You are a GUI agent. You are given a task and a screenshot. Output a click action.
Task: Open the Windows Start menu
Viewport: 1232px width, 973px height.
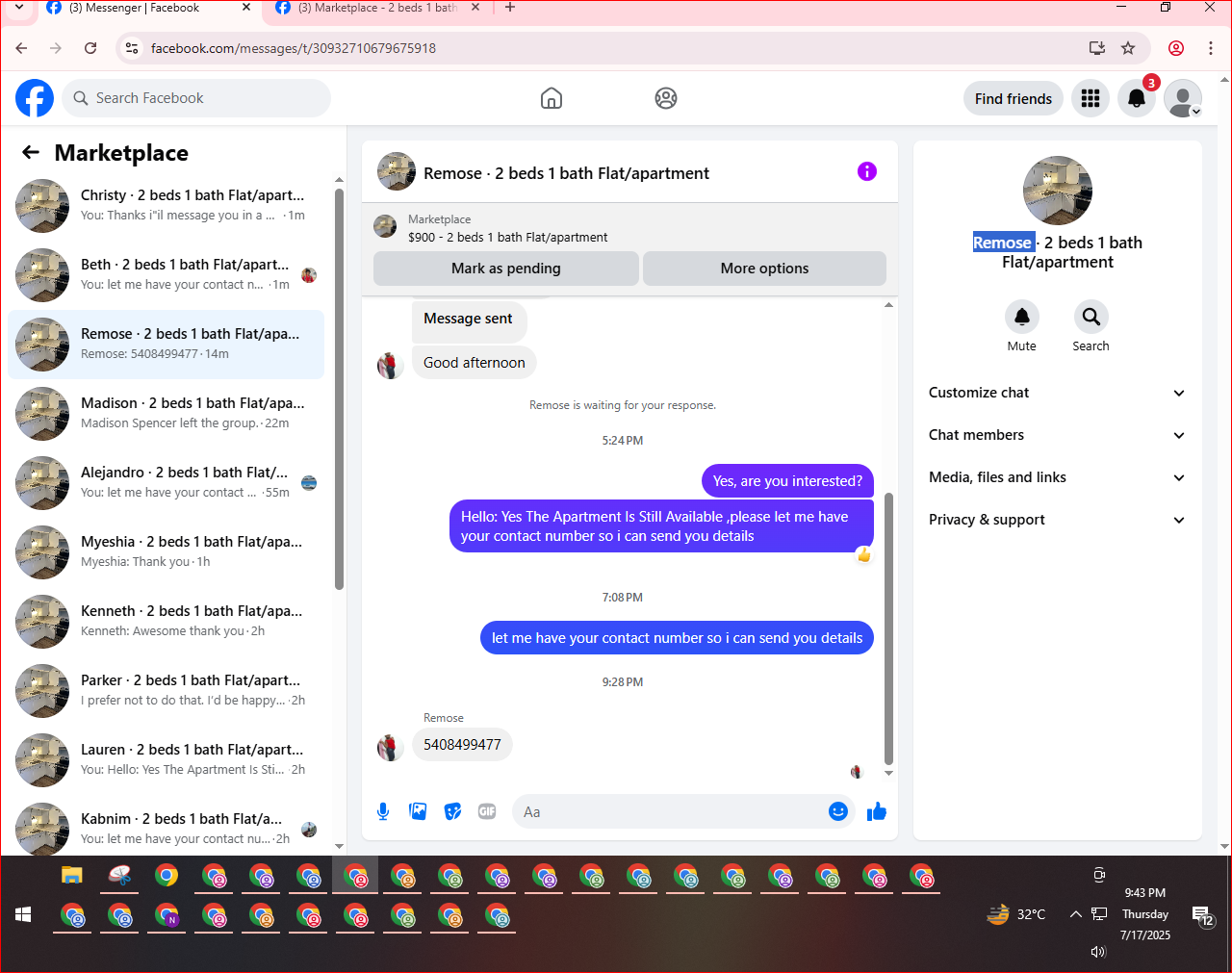(x=23, y=914)
